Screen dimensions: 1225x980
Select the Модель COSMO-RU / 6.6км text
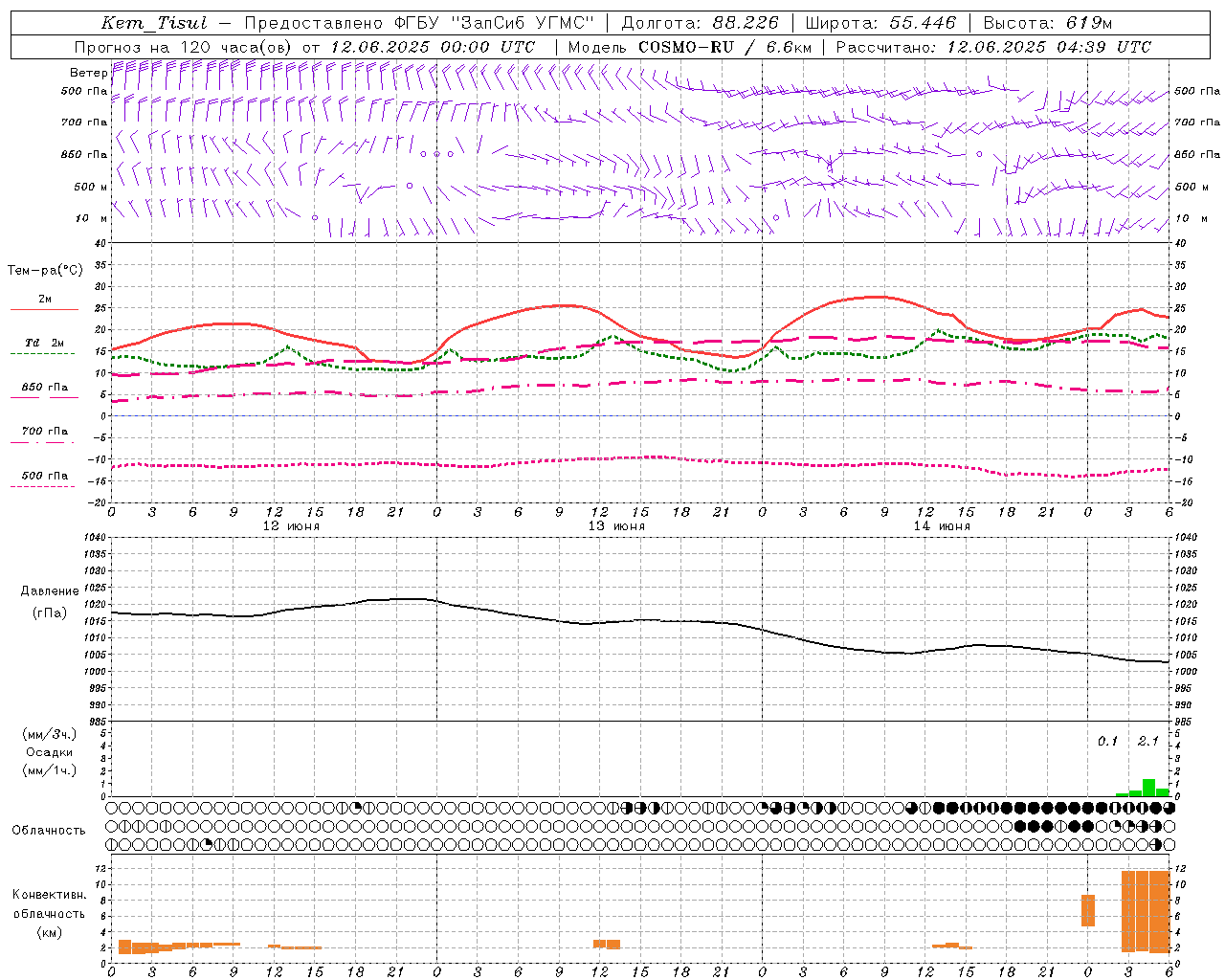[x=690, y=47]
